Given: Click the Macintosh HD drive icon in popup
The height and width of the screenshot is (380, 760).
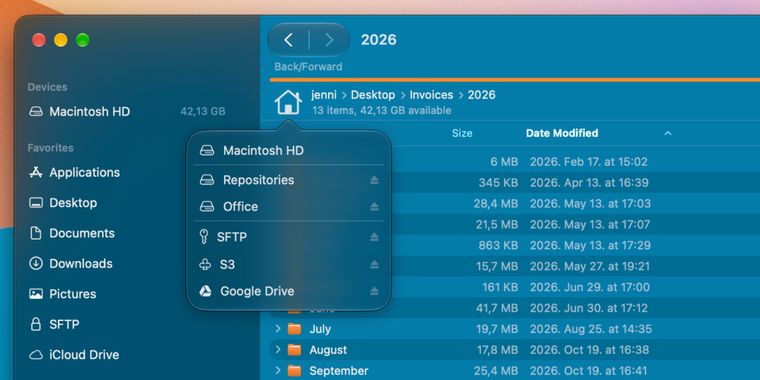Looking at the screenshot, I should click(x=207, y=151).
